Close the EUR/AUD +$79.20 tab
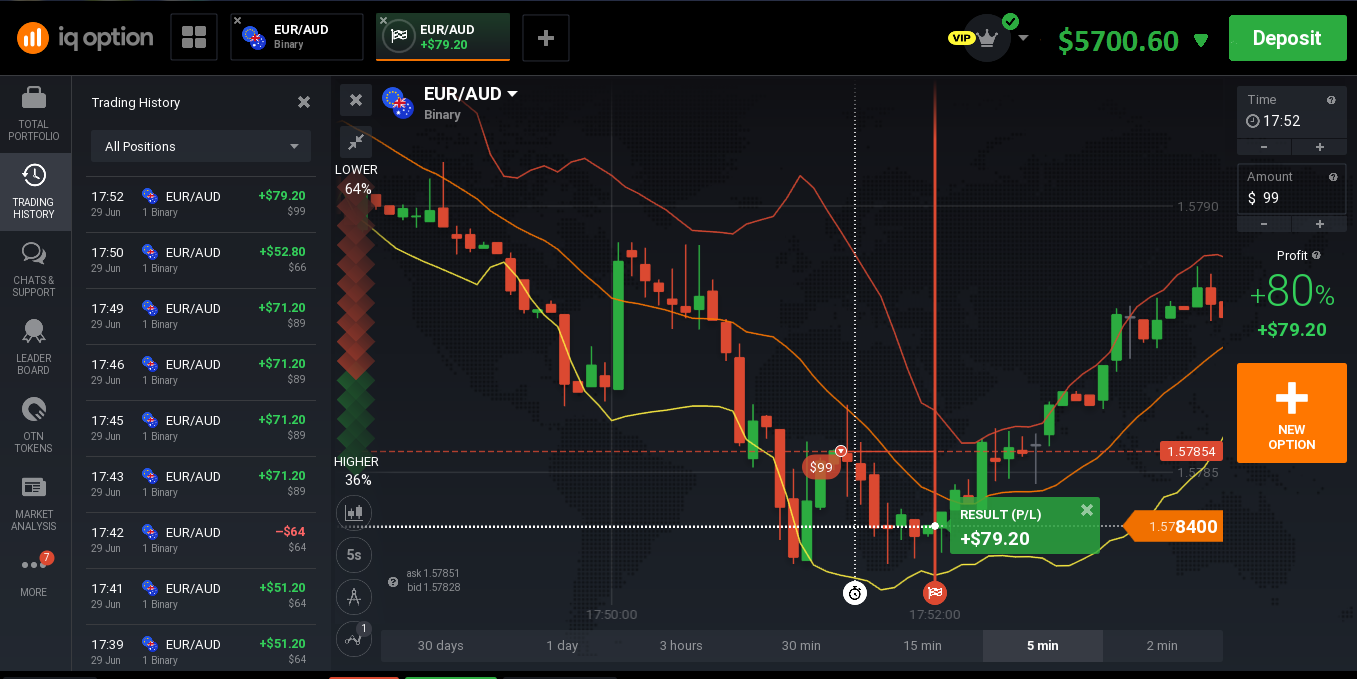Screen dimensions: 1357x679 click(x=383, y=20)
